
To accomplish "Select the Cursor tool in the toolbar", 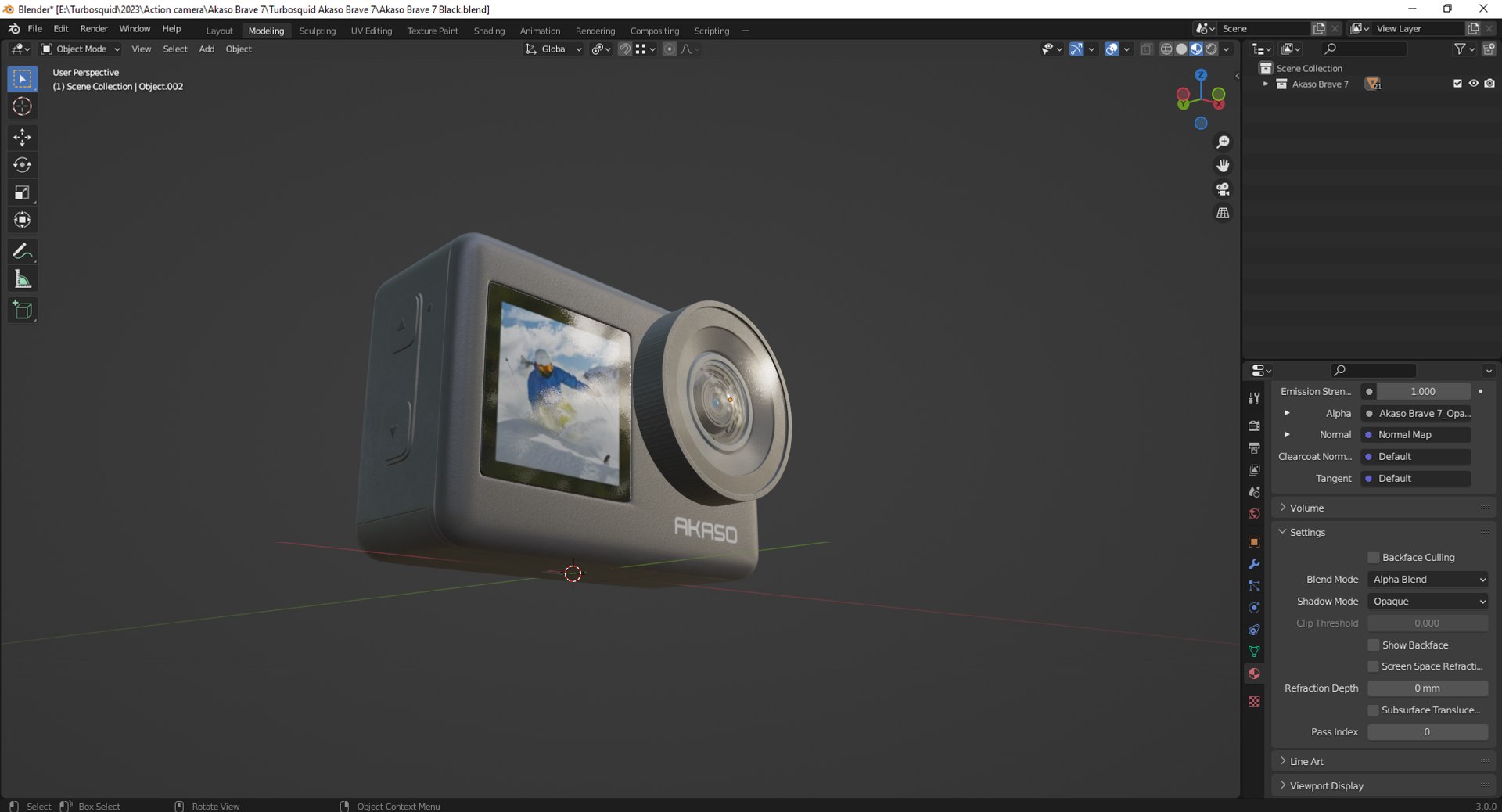I will click(x=22, y=106).
